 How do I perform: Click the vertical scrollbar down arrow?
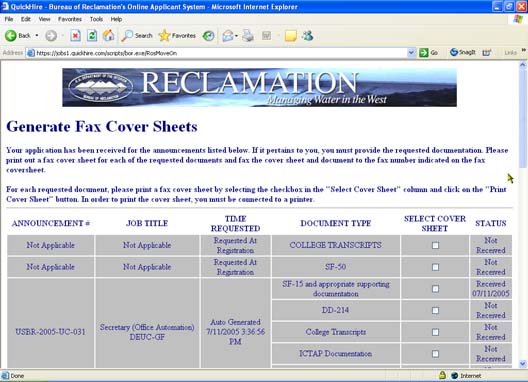point(523,364)
